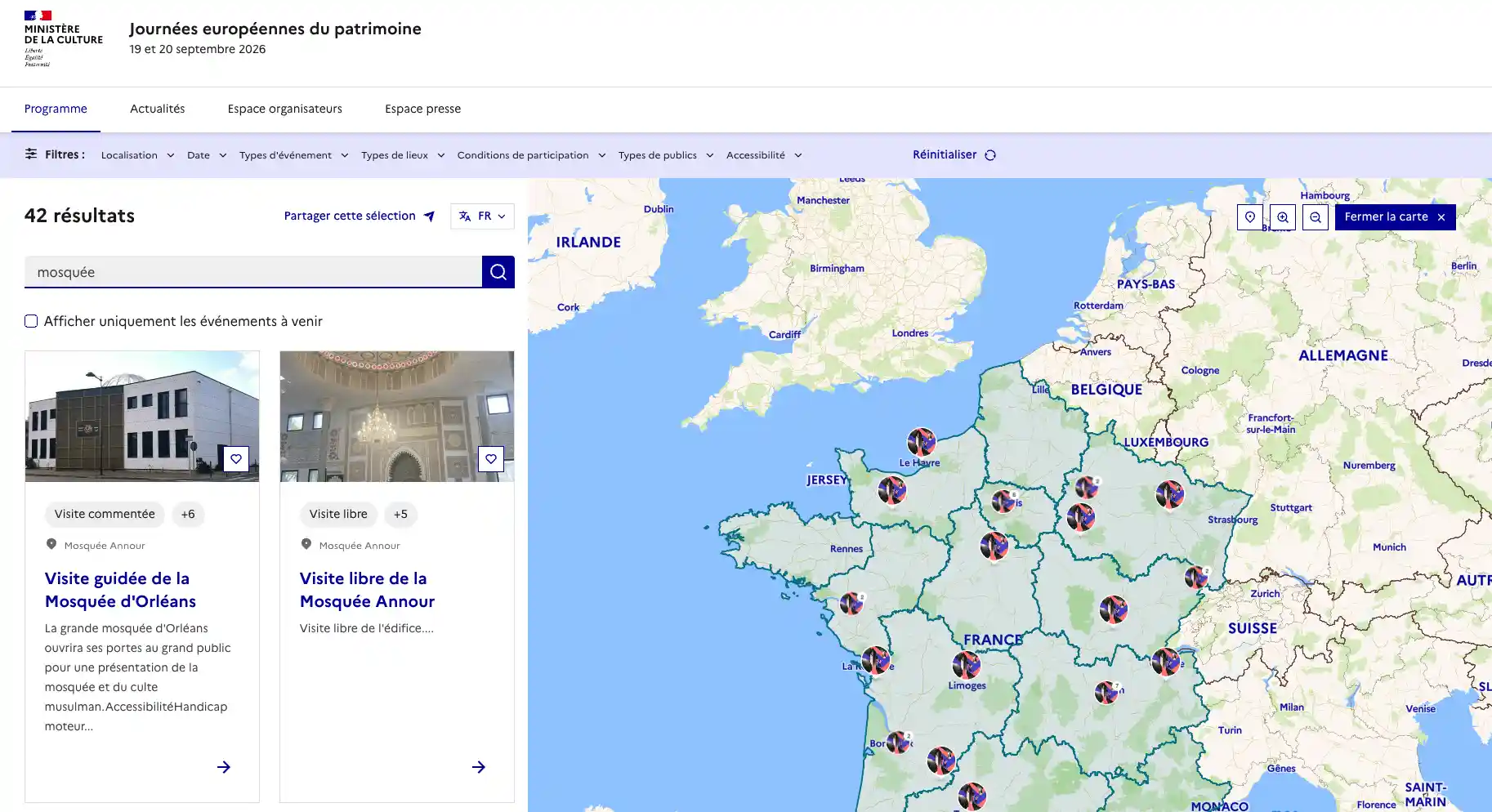
Task: Expand the Localisation filter
Action: [137, 155]
